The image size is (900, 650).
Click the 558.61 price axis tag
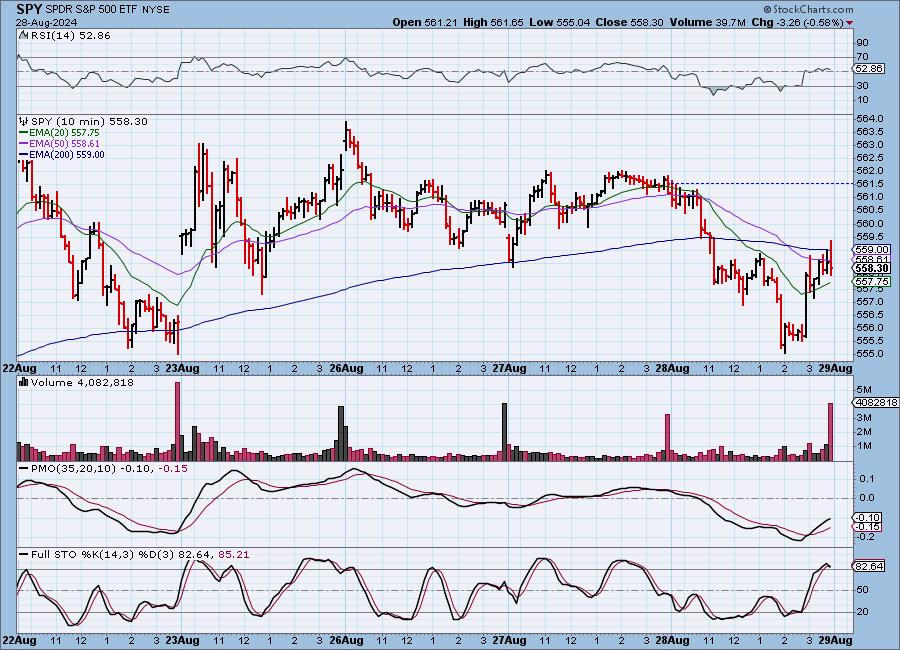(x=872, y=260)
